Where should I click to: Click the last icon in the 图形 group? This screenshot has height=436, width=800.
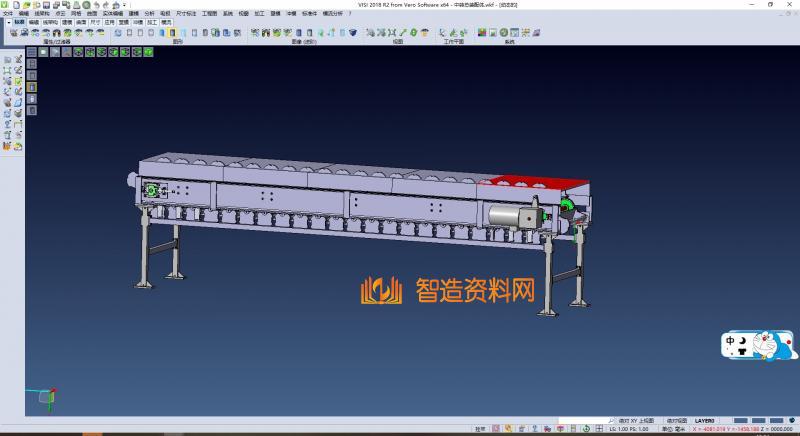coord(237,33)
